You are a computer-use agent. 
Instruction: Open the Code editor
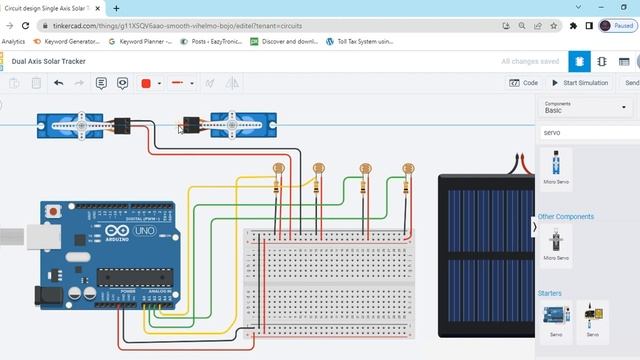point(523,83)
